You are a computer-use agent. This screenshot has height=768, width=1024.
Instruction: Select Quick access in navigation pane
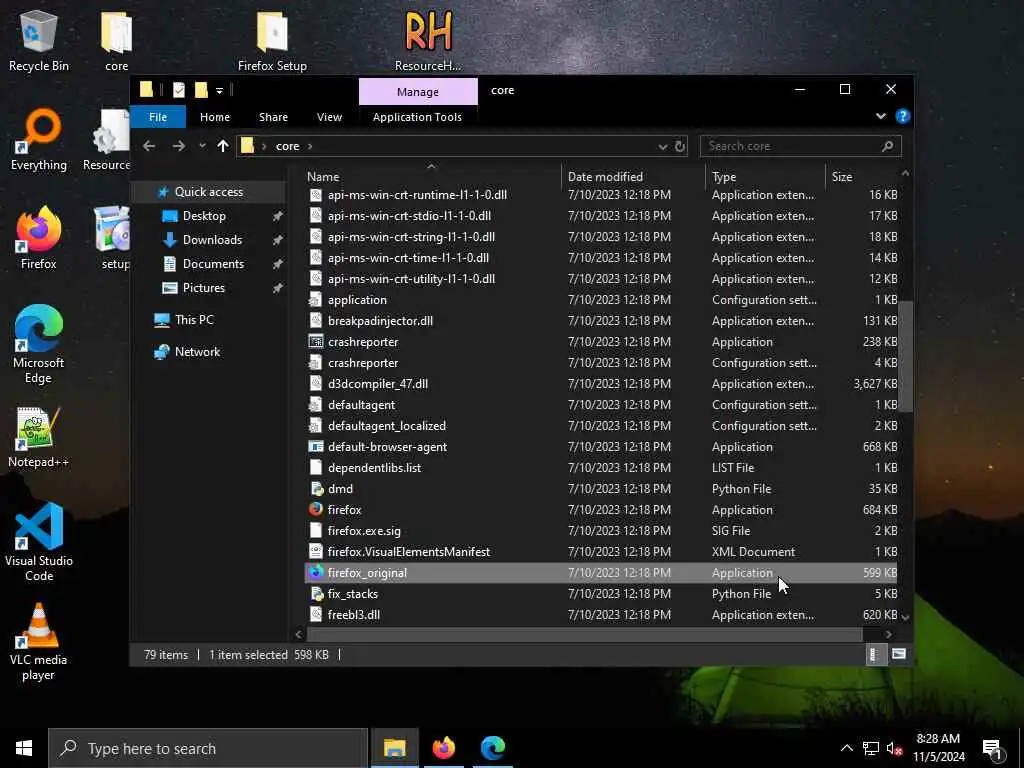point(208,192)
